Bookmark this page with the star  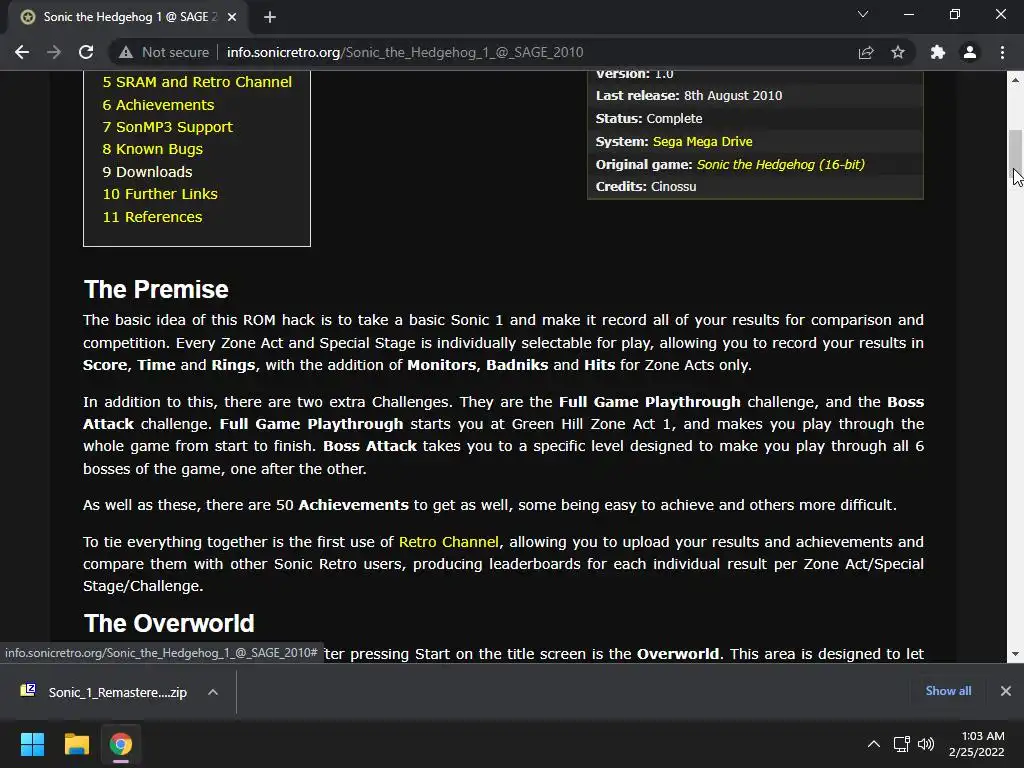click(x=898, y=52)
